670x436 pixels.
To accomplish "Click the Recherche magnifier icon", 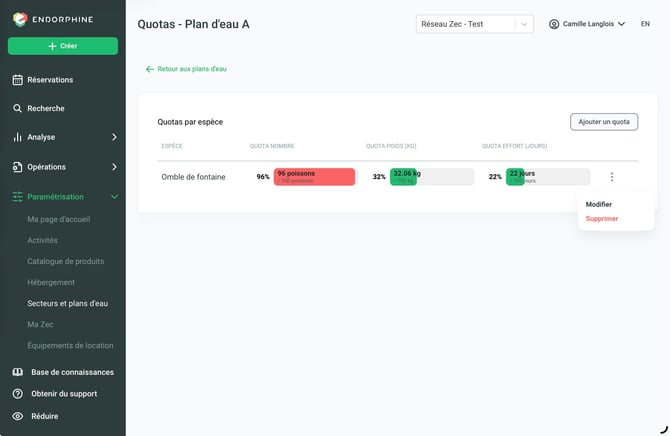I will pyautogui.click(x=17, y=109).
